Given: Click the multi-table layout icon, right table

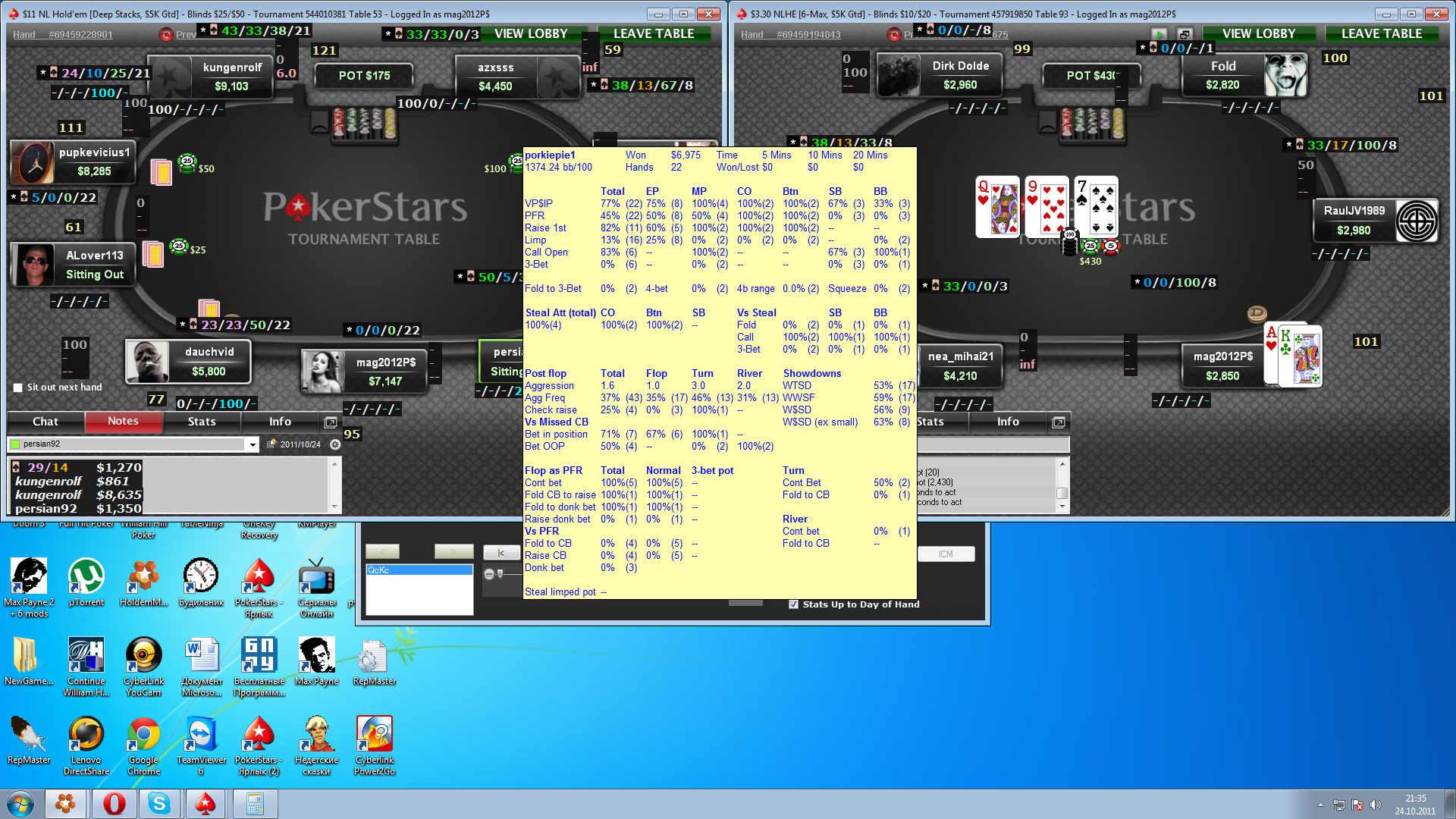Looking at the screenshot, I should pos(1185,34).
